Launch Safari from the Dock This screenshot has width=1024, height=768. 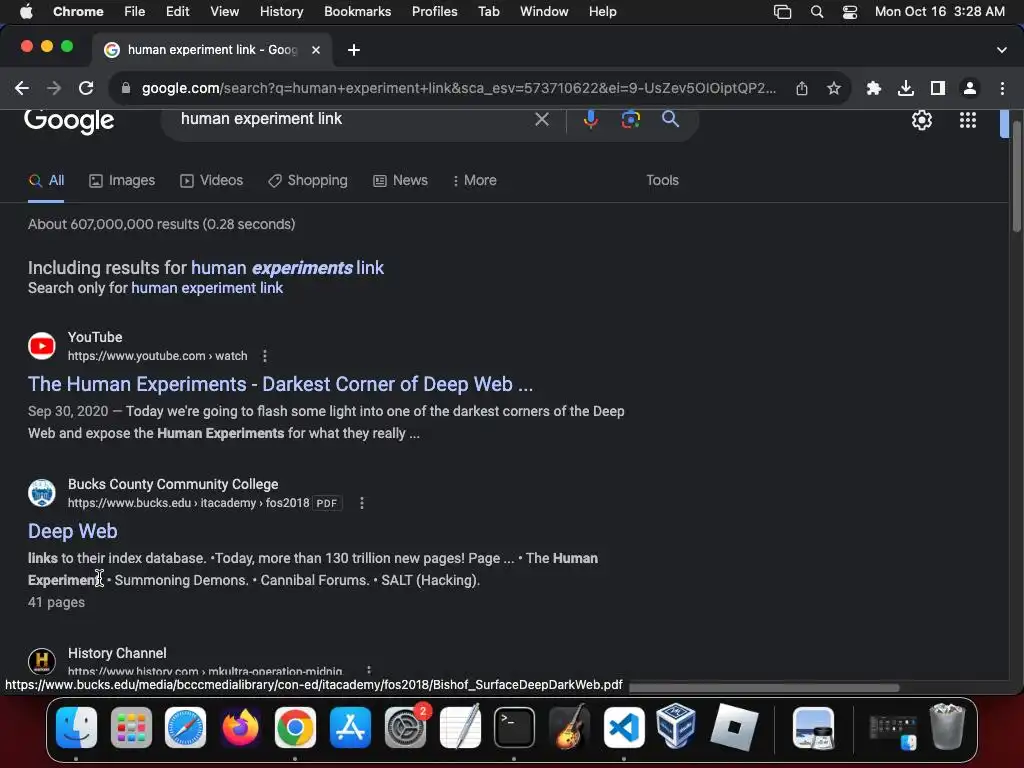coord(185,728)
